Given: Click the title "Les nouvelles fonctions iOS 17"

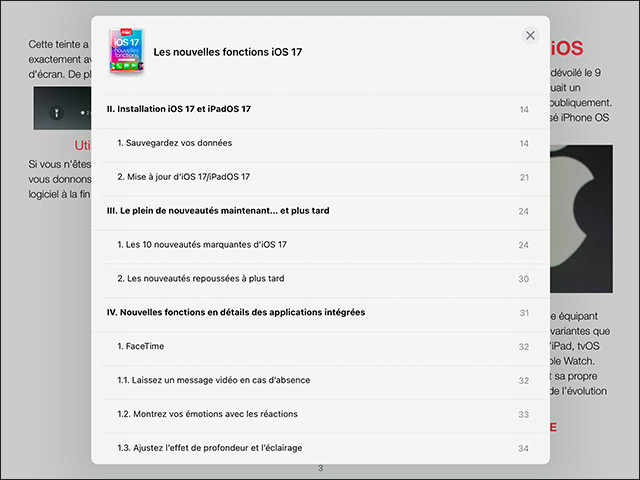Looking at the screenshot, I should [227, 51].
